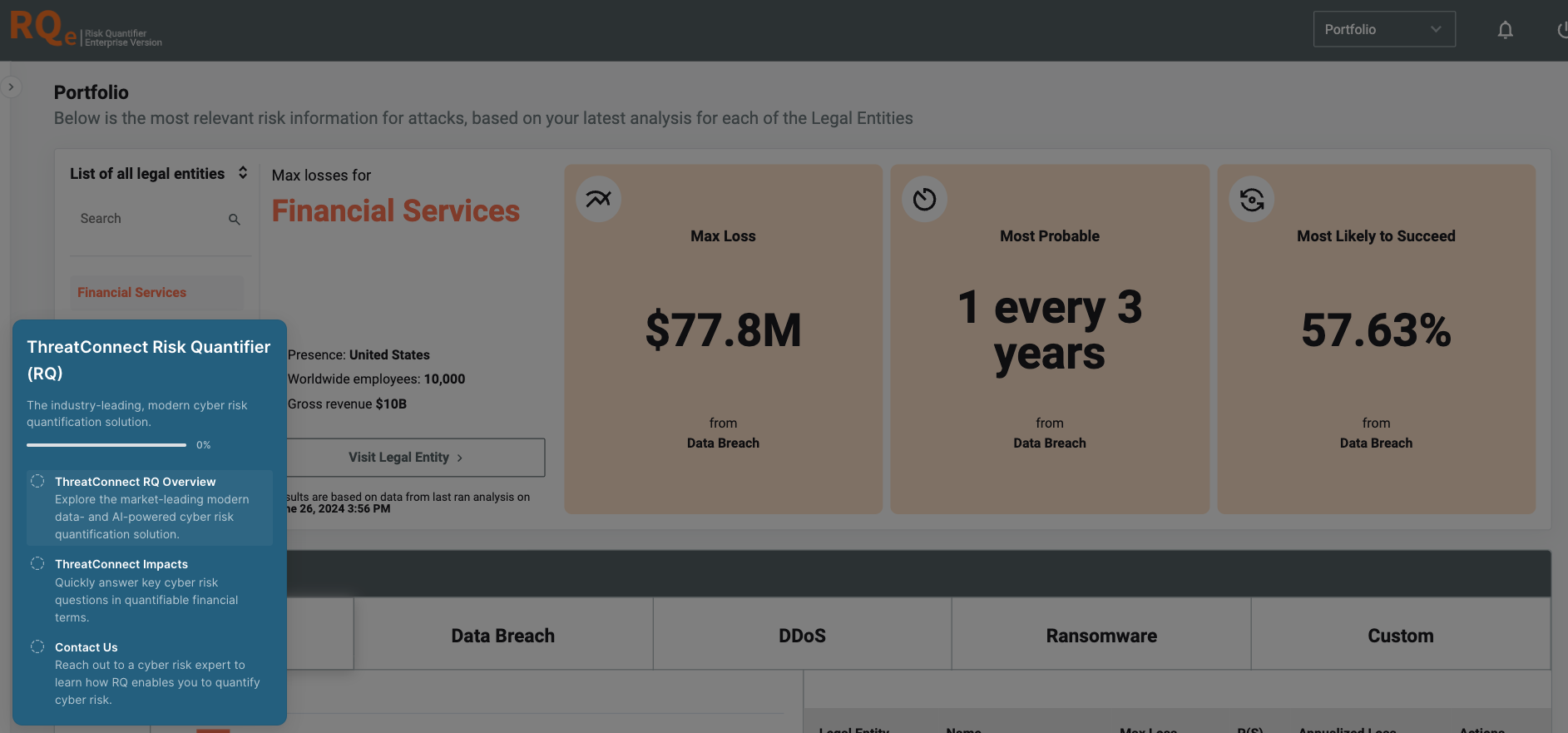Screen dimensions: 1568x733
Task: Click the Portfolio page title
Action: [x=92, y=92]
